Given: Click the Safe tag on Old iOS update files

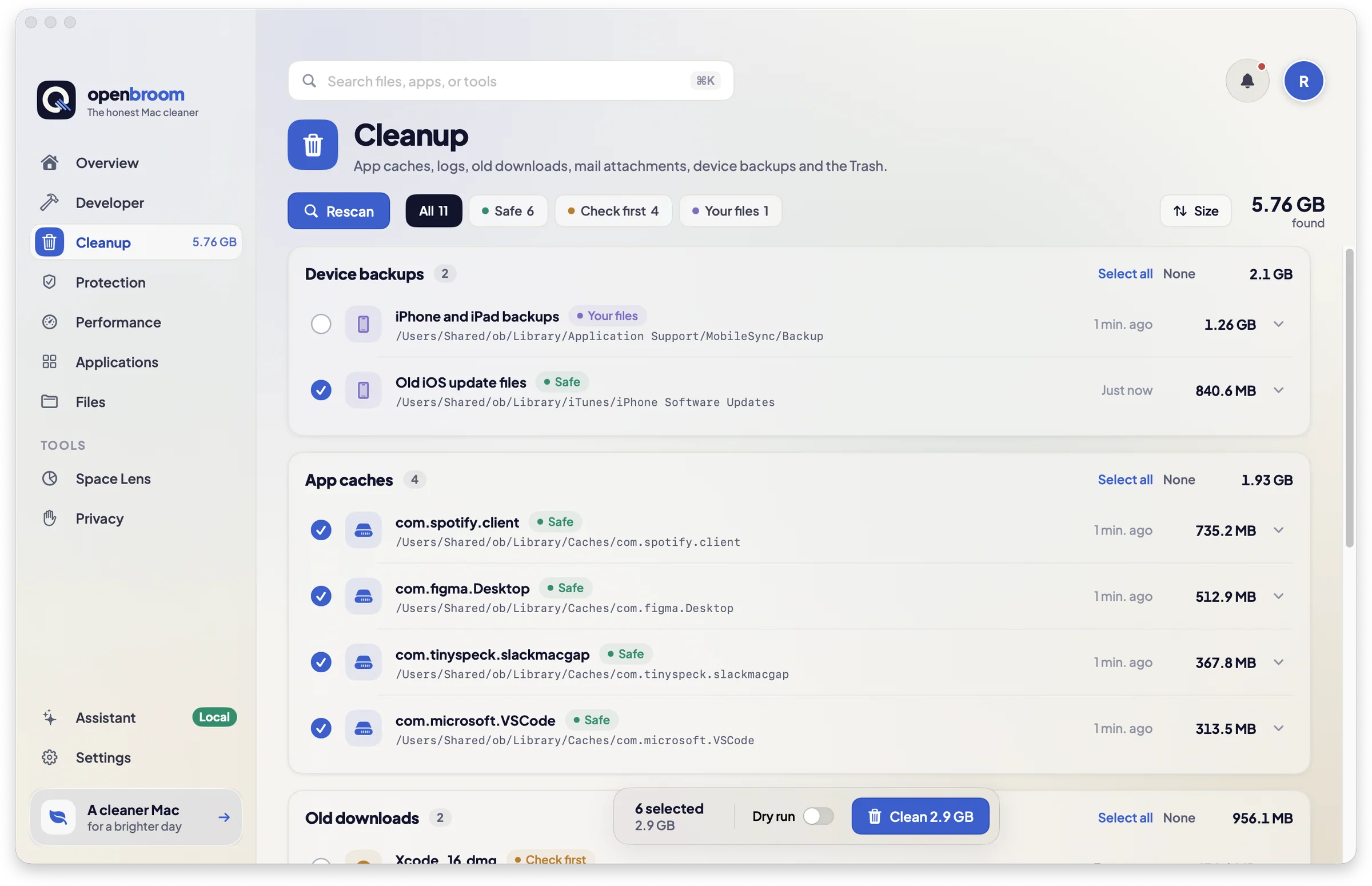Looking at the screenshot, I should (562, 382).
